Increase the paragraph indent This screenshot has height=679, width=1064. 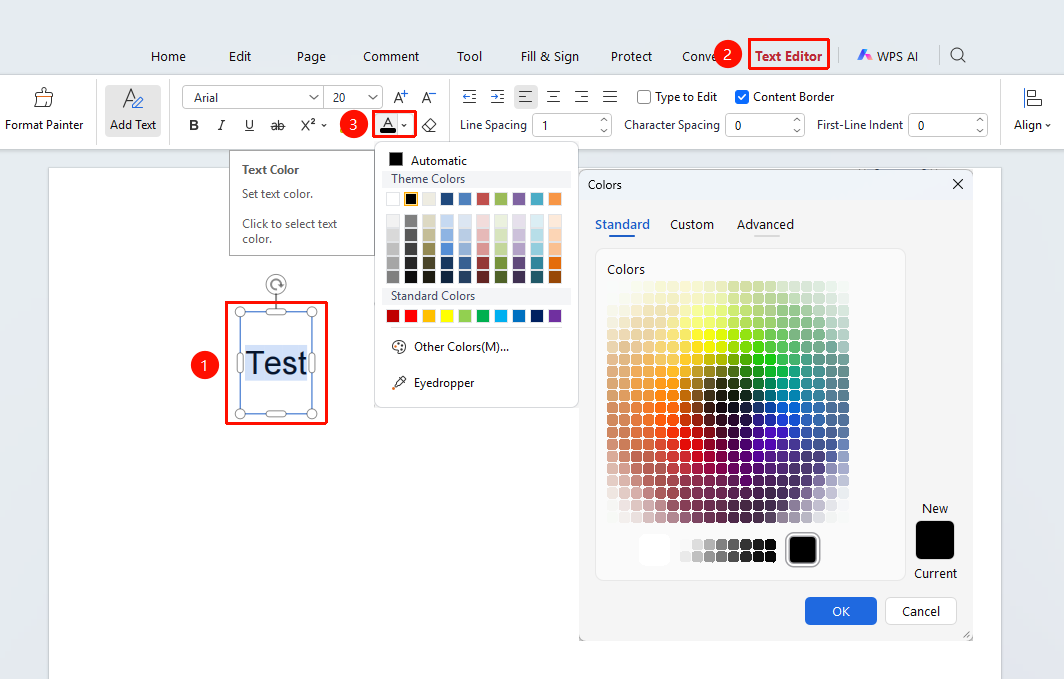tap(497, 97)
